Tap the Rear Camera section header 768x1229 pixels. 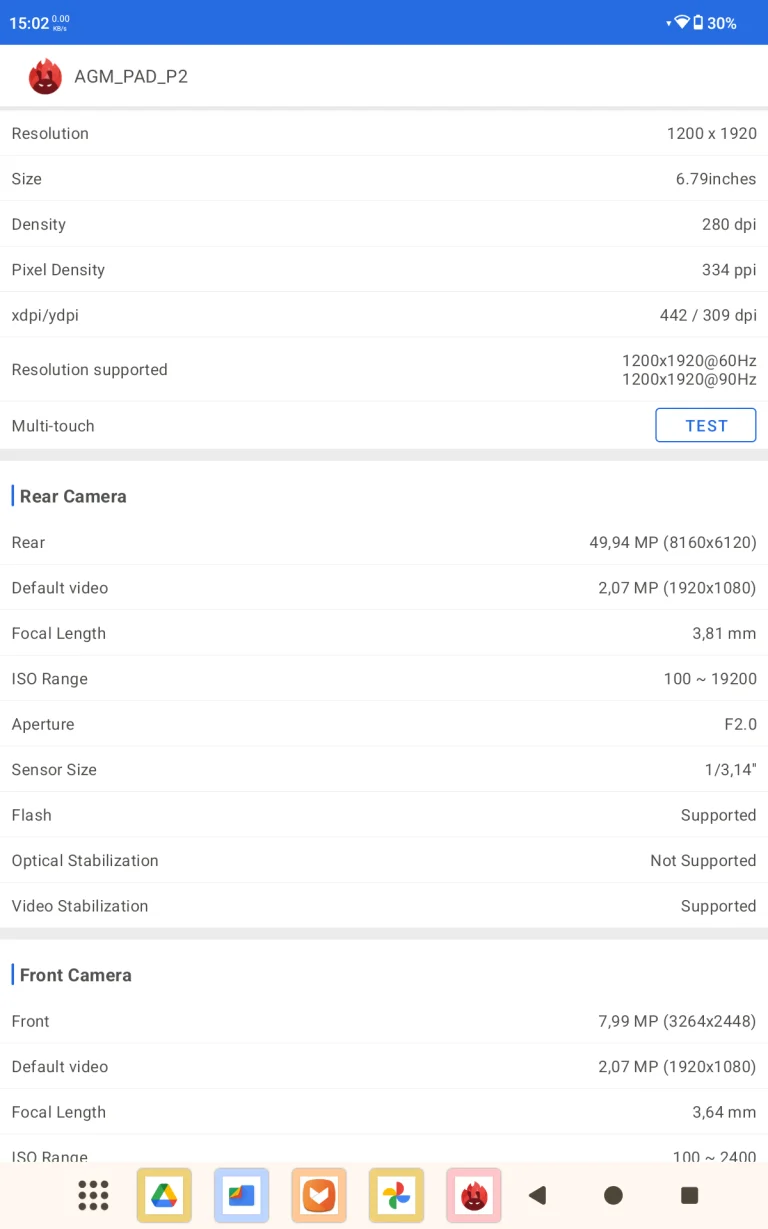(x=73, y=496)
